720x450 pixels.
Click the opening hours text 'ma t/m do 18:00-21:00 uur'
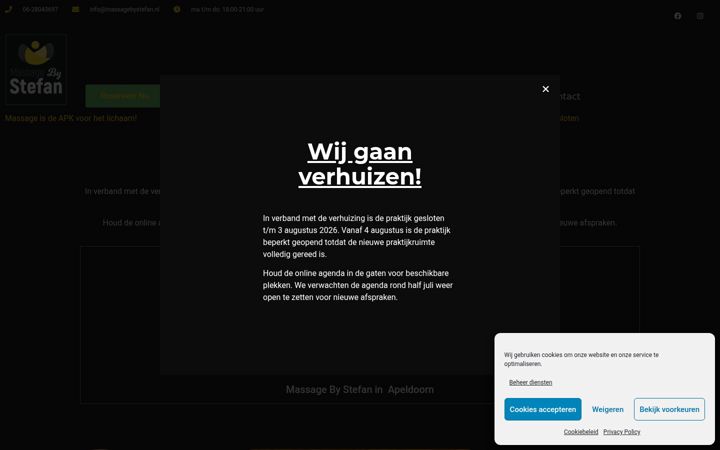click(x=227, y=9)
